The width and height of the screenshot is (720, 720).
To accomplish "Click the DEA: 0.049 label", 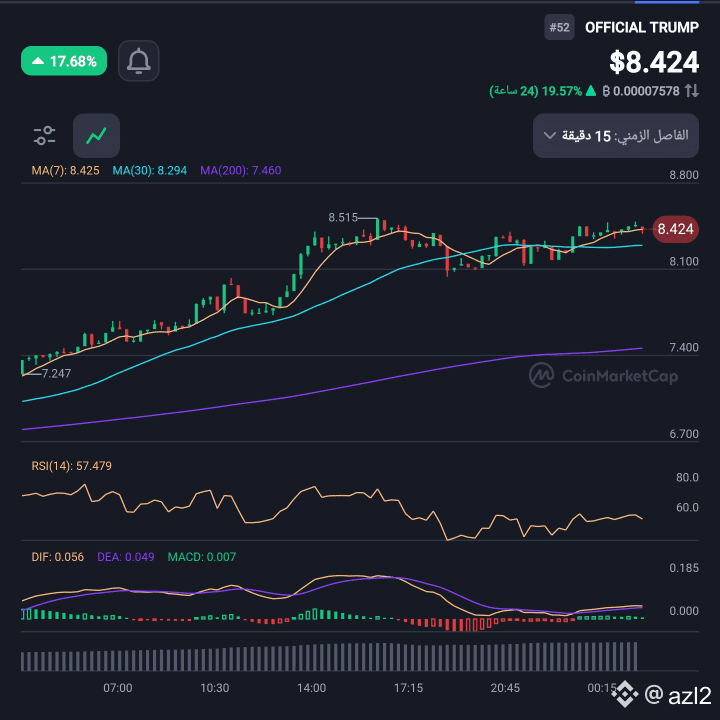I will [125, 557].
